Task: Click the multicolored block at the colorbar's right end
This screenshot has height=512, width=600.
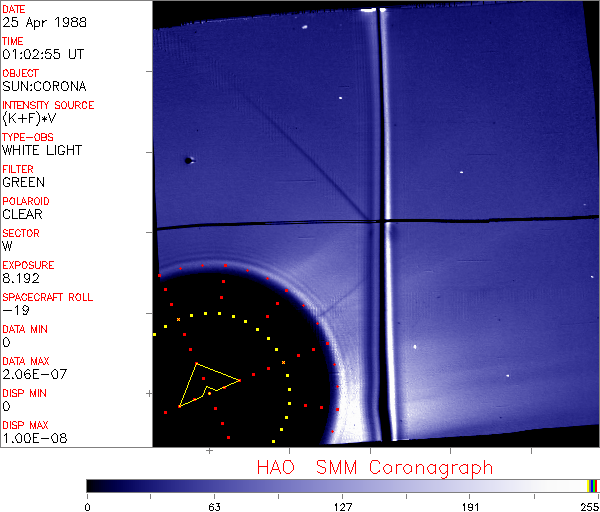Action: [592, 485]
